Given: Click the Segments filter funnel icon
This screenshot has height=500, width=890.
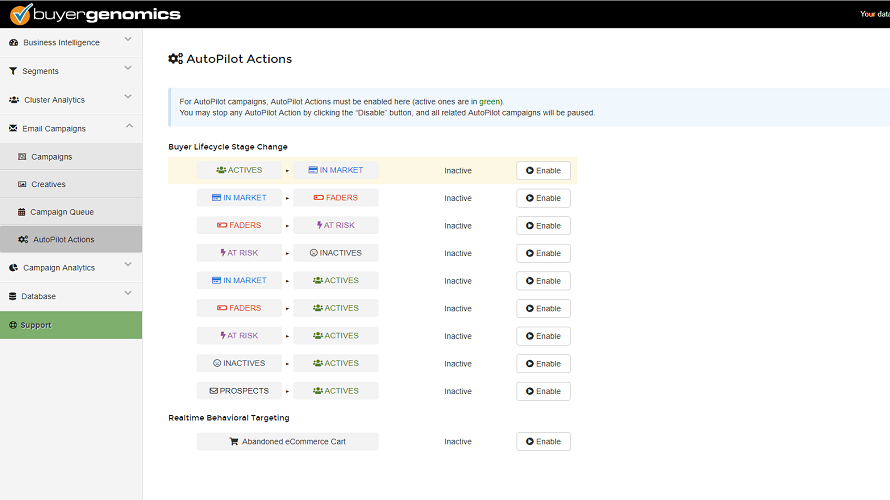Looking at the screenshot, I should pyautogui.click(x=13, y=71).
